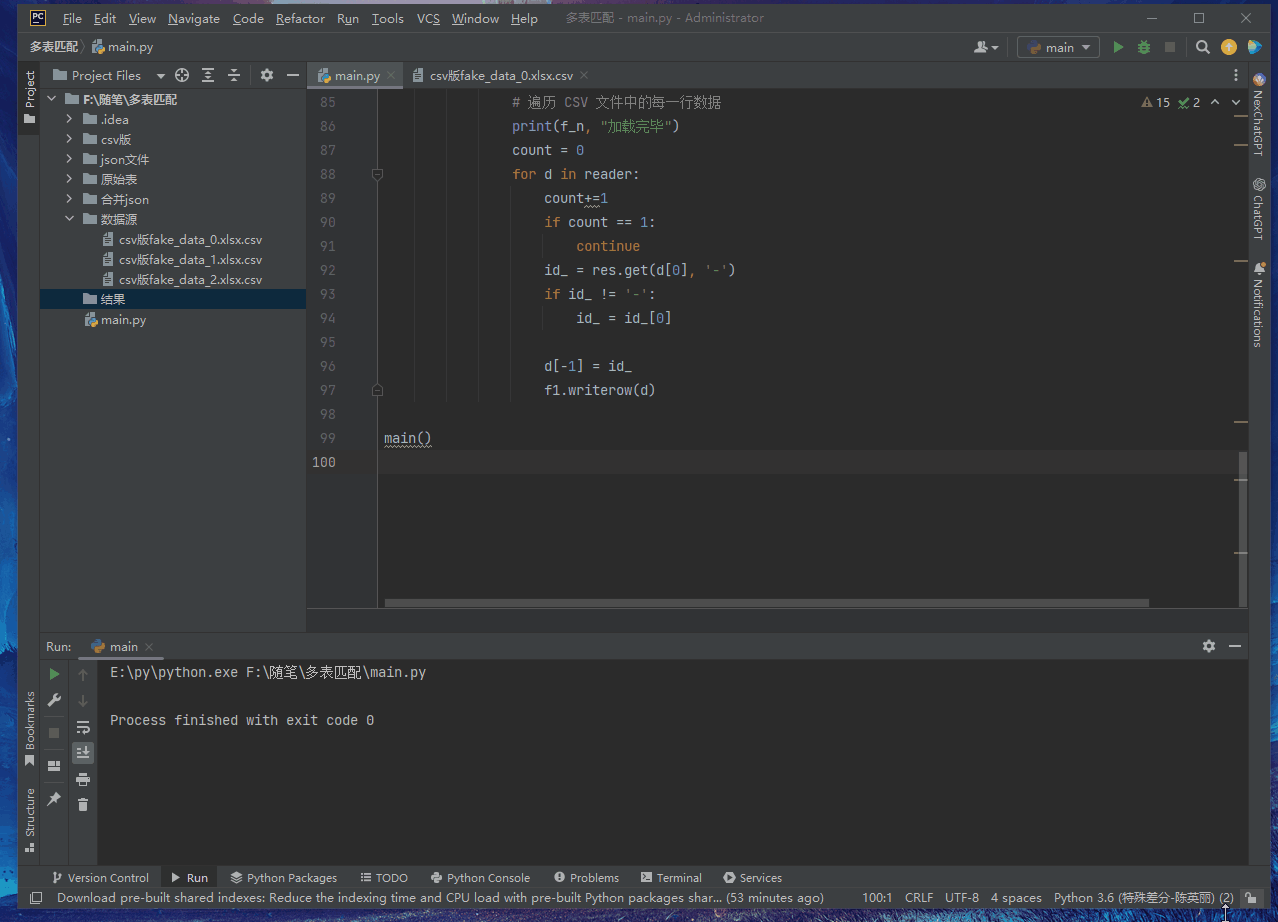
Task: Open the main run configuration dropdown
Action: pos(1058,47)
